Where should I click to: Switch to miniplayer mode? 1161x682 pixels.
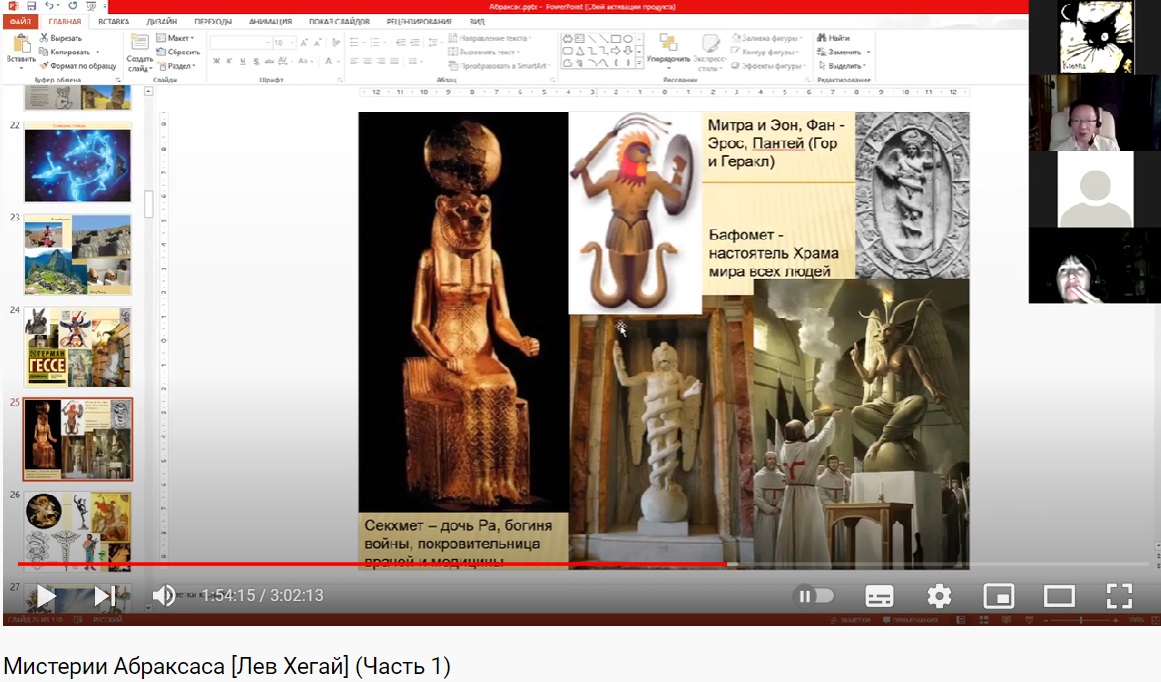click(999, 596)
